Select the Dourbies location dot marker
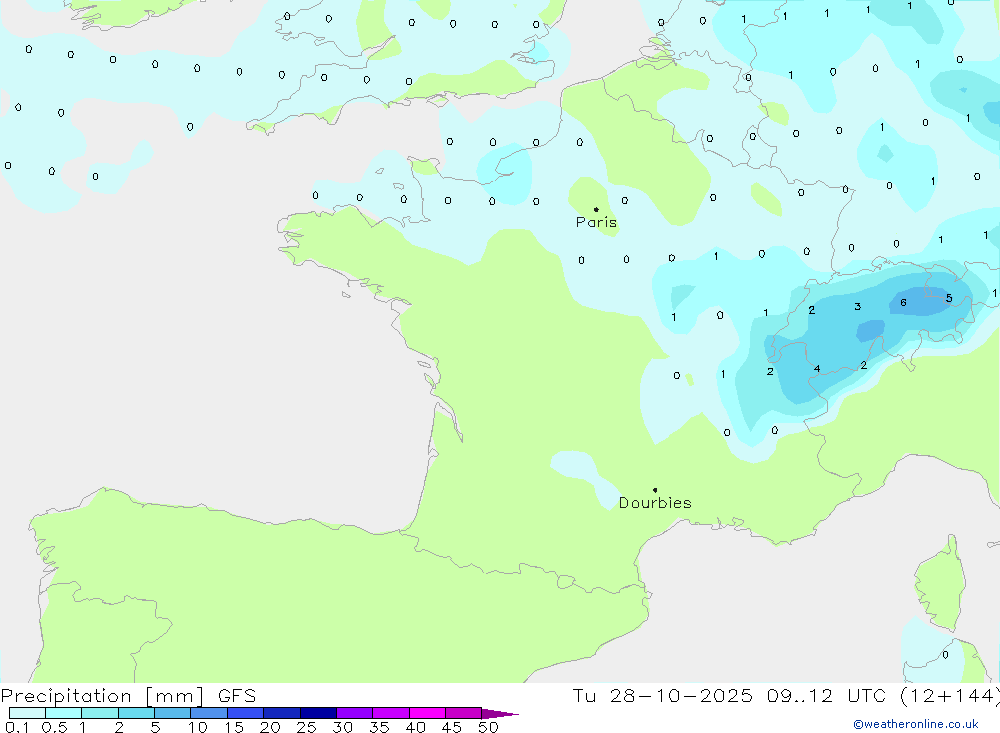 click(655, 490)
